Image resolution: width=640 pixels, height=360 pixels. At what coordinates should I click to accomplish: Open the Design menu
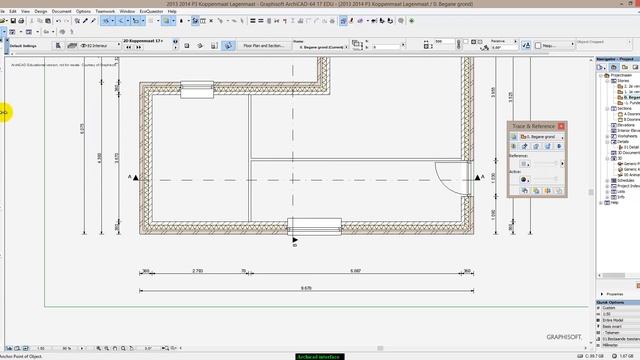coord(41,11)
